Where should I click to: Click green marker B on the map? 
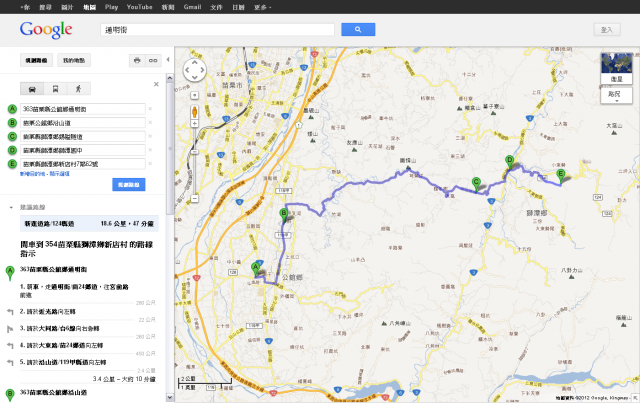[283, 215]
